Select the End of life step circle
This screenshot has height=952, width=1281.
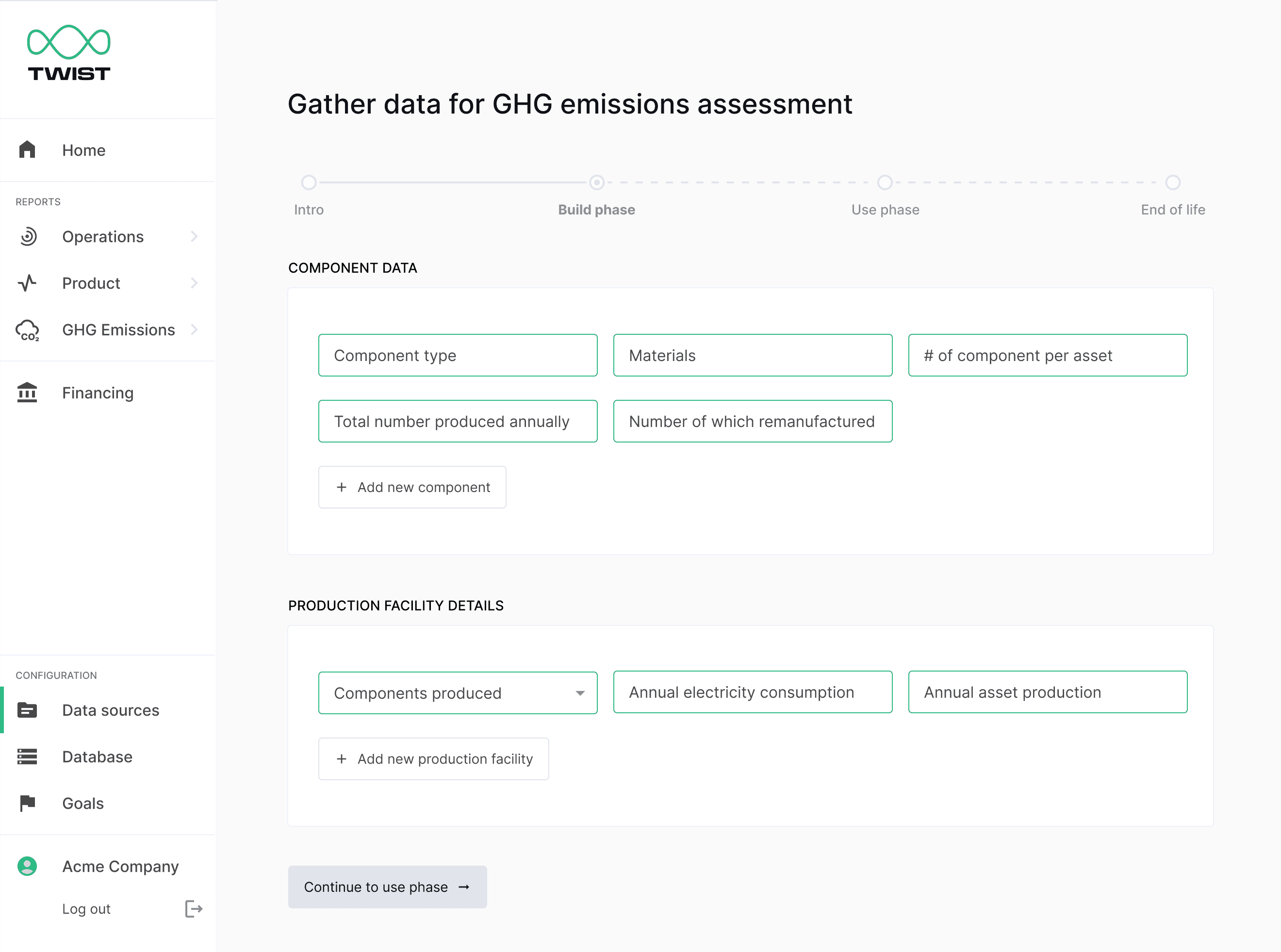(1173, 182)
